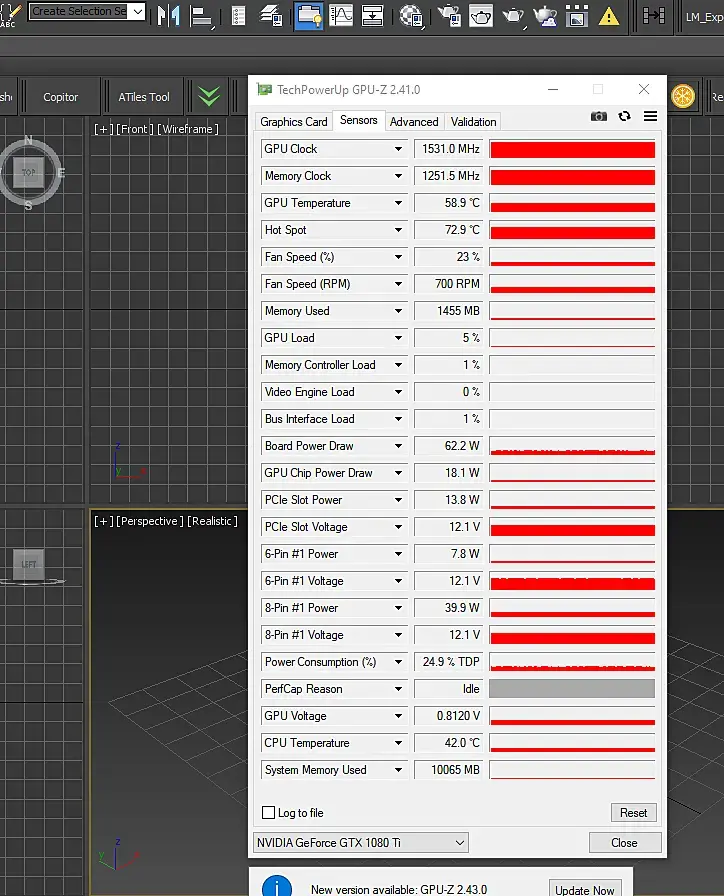Click the Reset button in GPU-Z
The height and width of the screenshot is (896, 724).
click(x=633, y=813)
